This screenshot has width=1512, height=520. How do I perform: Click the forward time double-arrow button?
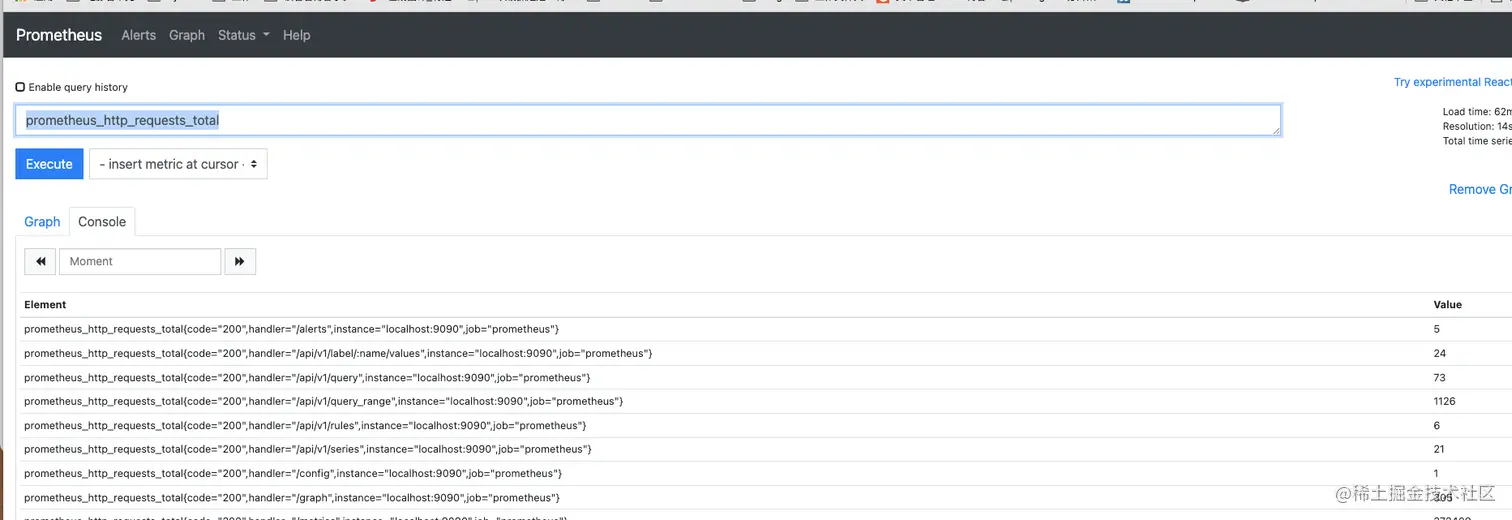point(240,261)
